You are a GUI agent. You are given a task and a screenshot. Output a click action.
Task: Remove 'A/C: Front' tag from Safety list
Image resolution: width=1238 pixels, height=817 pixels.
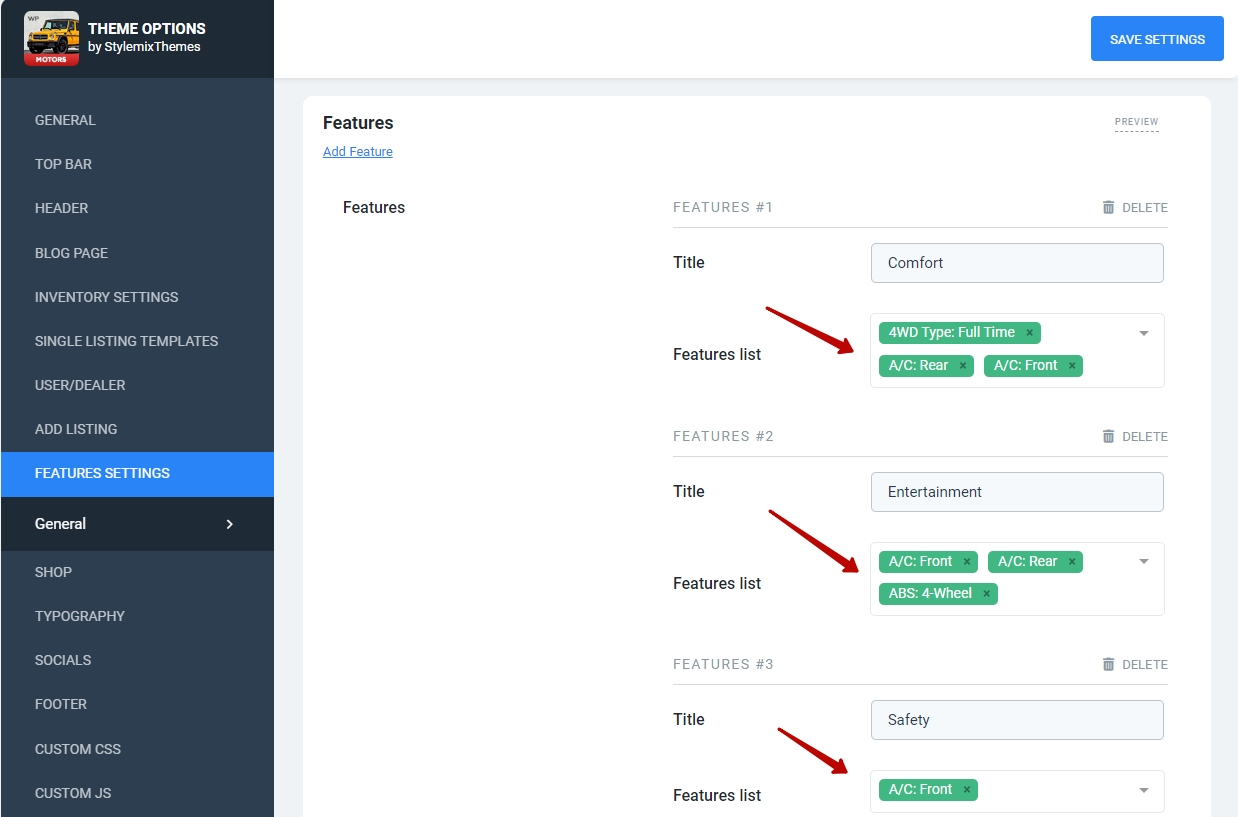click(x=967, y=790)
